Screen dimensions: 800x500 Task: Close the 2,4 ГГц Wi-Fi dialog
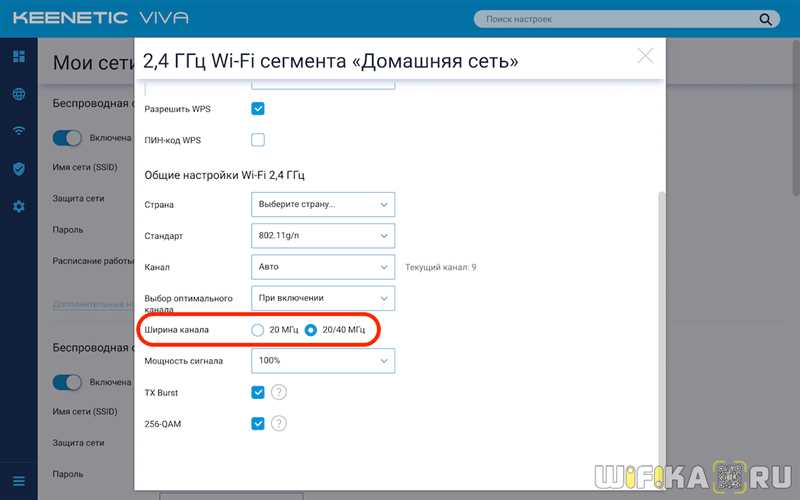645,56
